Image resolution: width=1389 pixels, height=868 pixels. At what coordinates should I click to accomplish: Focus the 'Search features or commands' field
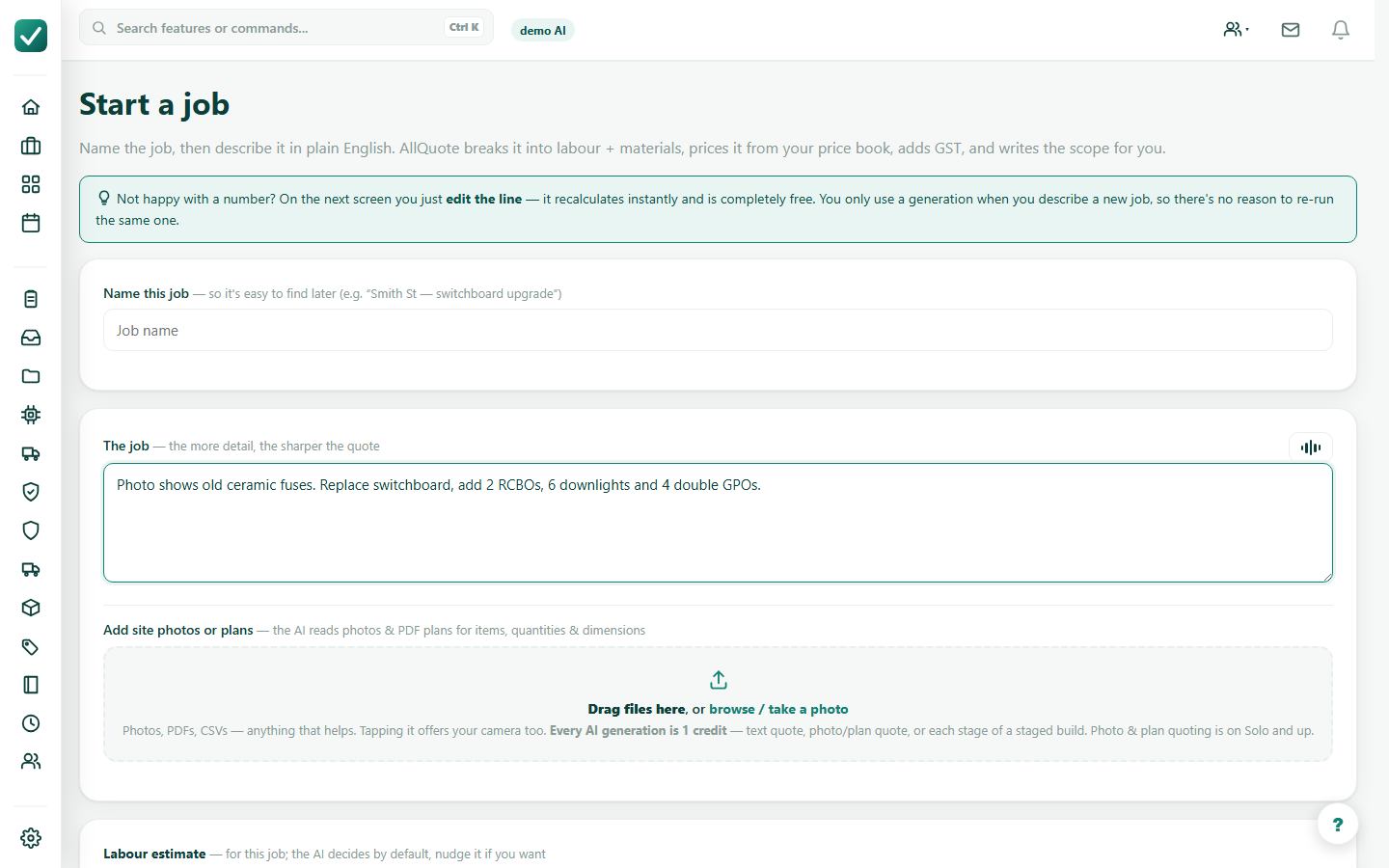pos(286,28)
